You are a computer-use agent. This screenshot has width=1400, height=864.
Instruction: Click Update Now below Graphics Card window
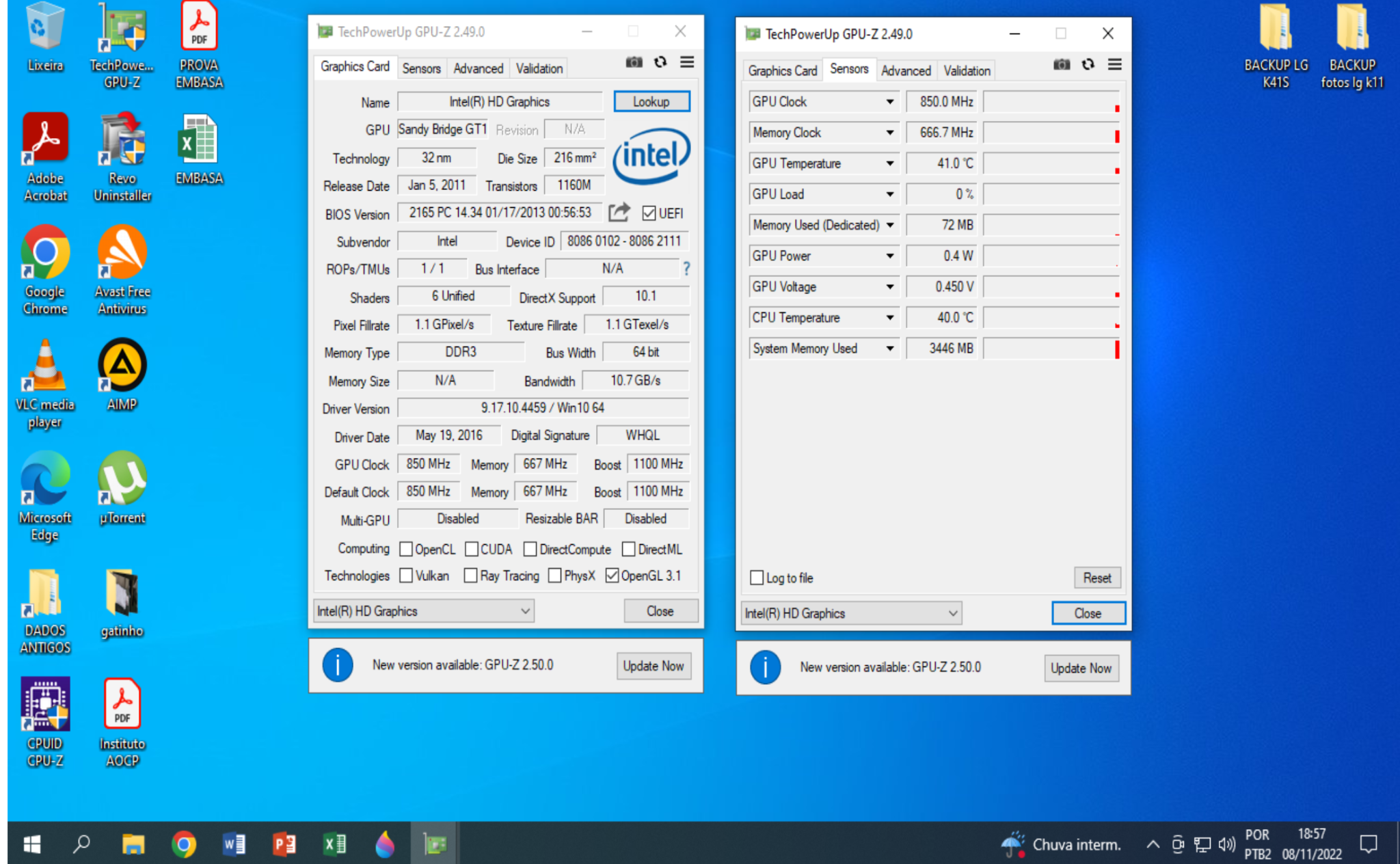(x=654, y=666)
